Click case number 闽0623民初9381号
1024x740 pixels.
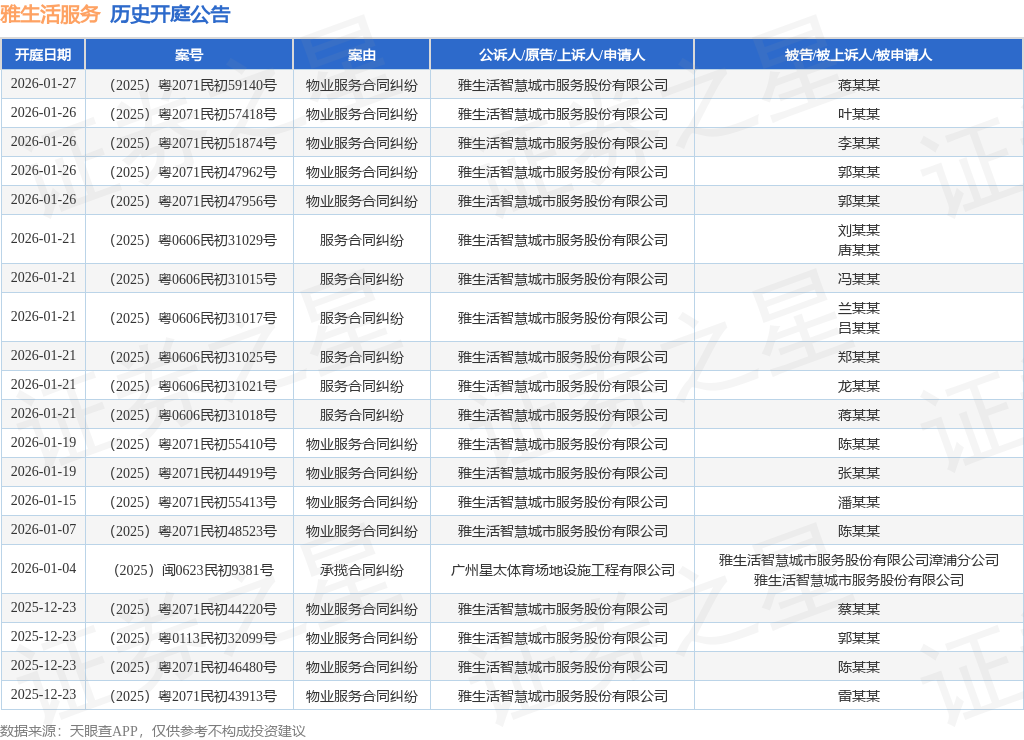[x=193, y=570]
